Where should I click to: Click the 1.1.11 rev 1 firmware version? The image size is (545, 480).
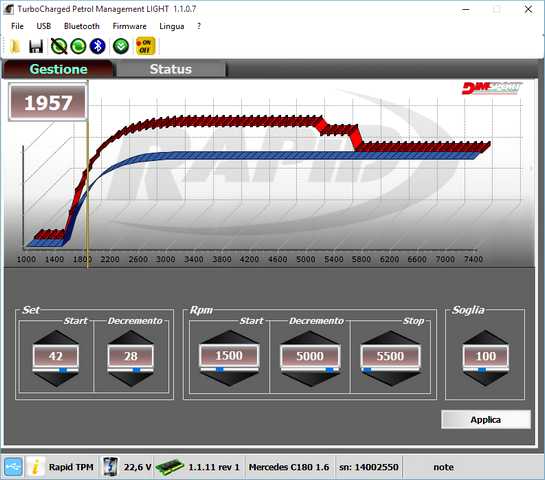(214, 467)
